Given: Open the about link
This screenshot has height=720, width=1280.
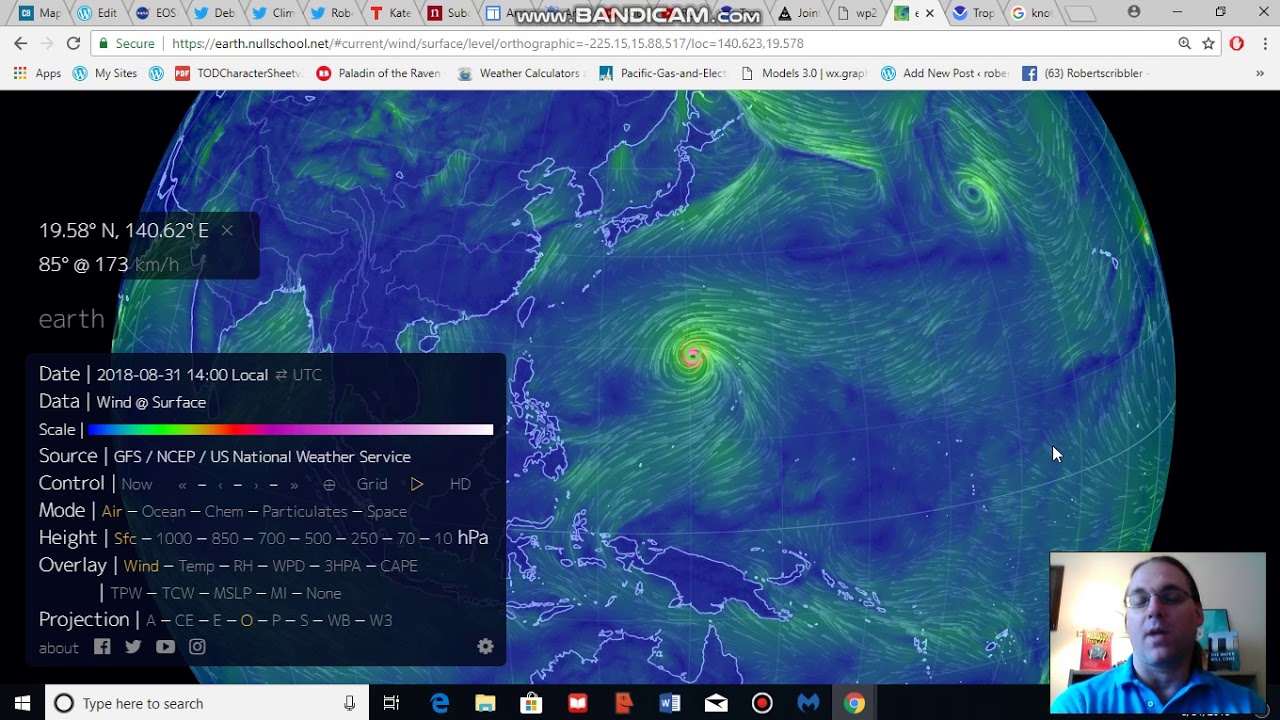Looking at the screenshot, I should 59,648.
